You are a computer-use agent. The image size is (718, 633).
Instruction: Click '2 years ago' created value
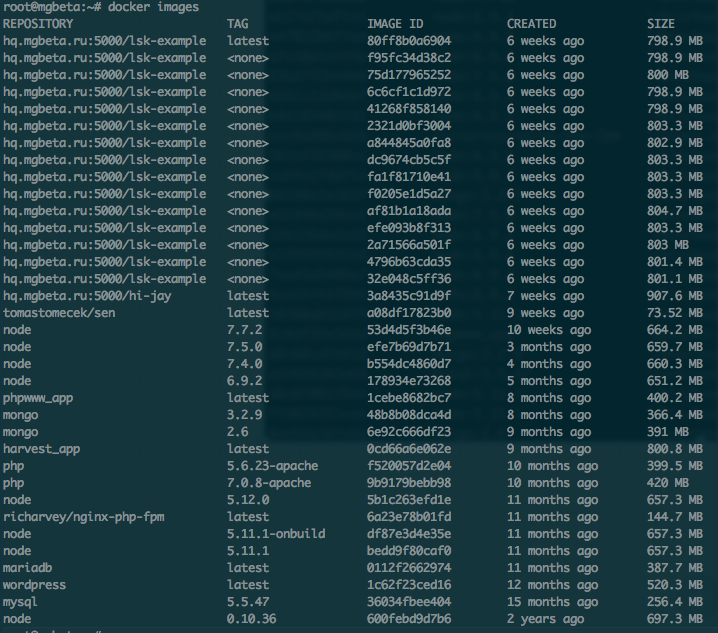[x=545, y=619]
